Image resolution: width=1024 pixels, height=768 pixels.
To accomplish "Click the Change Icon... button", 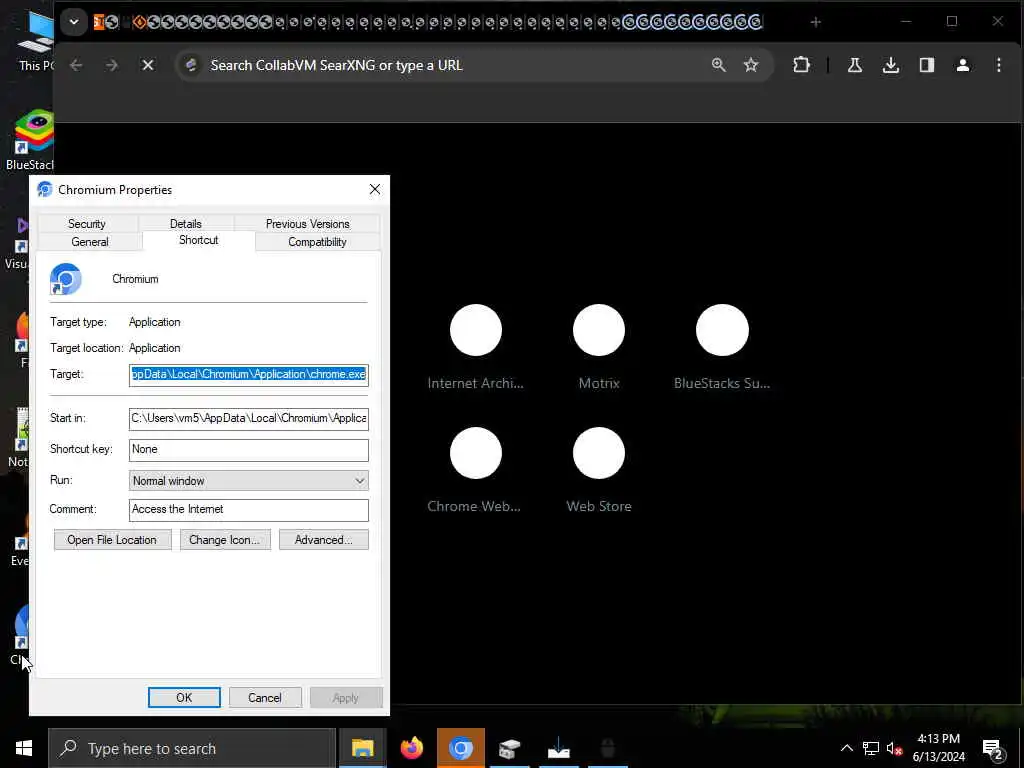I will pos(225,540).
